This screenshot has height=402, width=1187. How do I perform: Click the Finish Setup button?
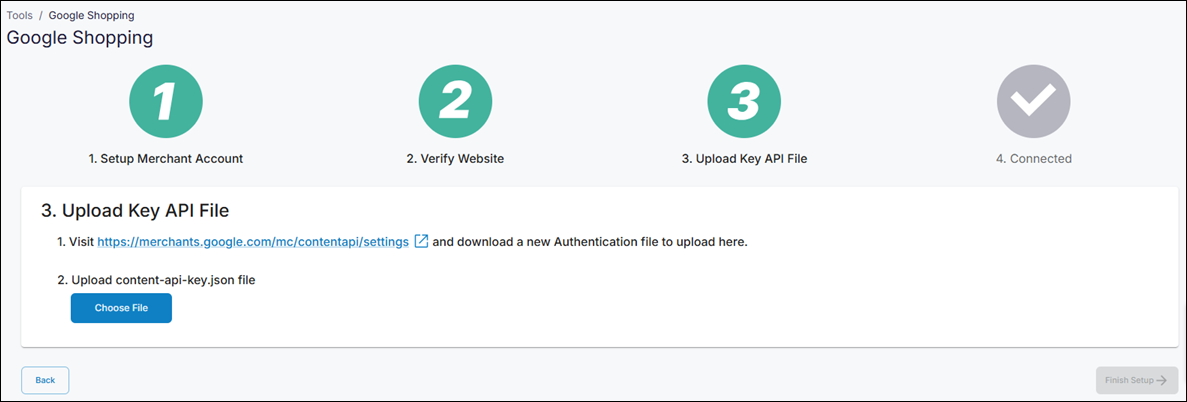1136,381
